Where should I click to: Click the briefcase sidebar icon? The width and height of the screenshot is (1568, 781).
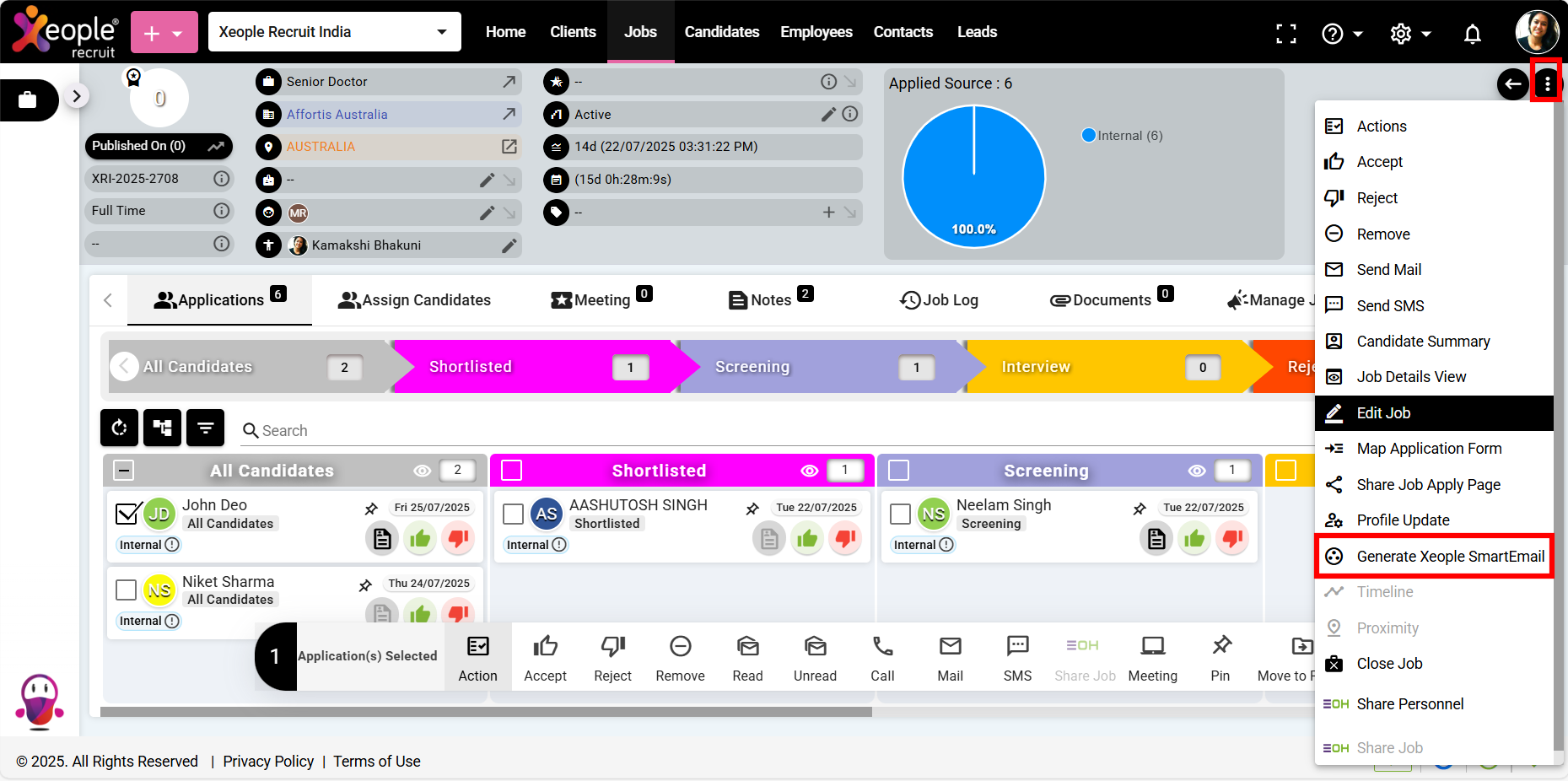[x=28, y=100]
